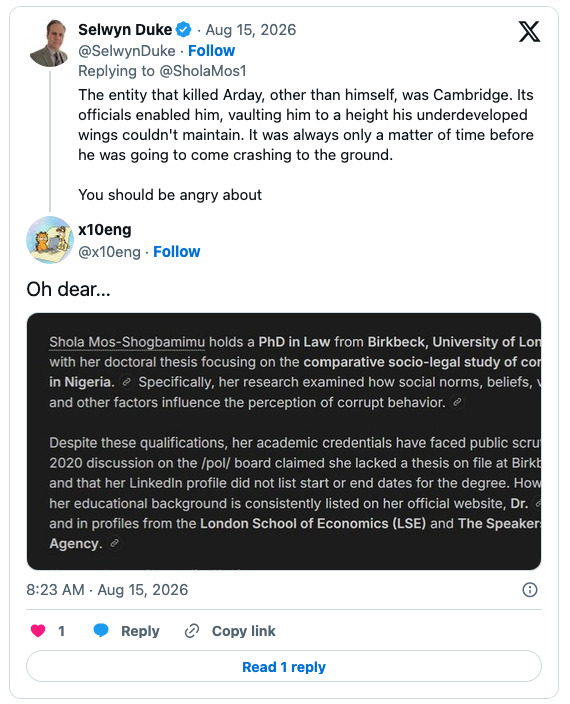Open the X logo link
This screenshot has width=570, height=704.
[x=529, y=32]
